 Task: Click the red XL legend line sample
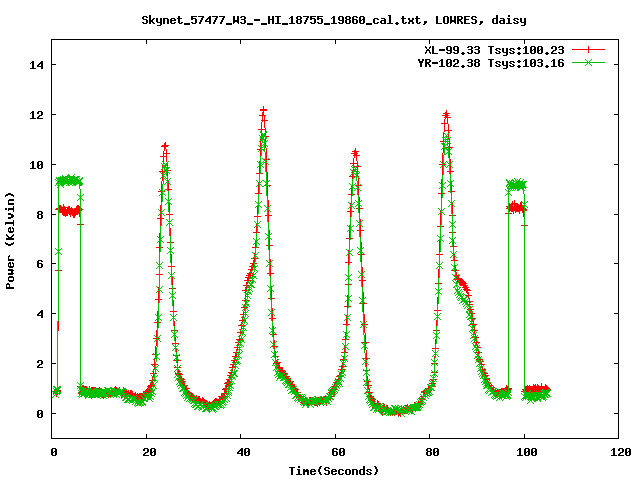(589, 49)
